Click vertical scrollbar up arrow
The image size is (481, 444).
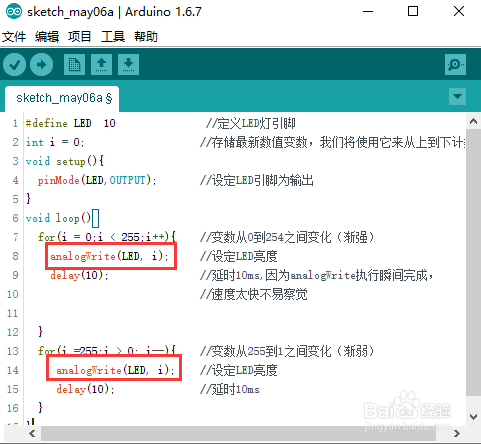click(x=473, y=121)
